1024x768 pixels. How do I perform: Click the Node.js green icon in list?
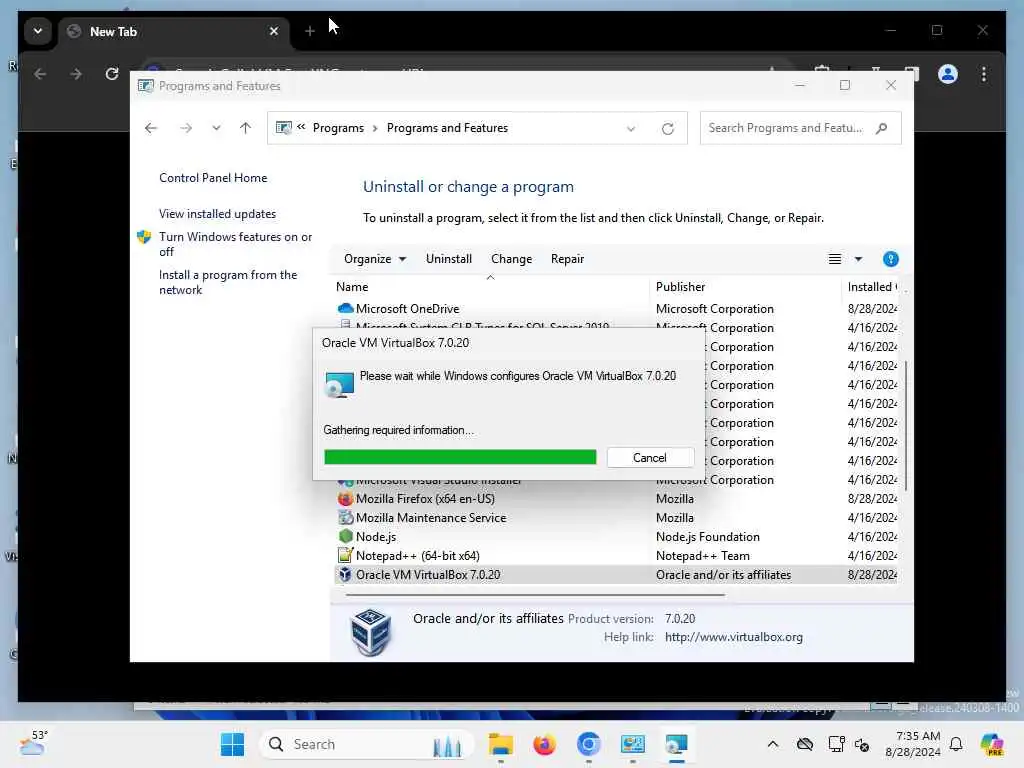pos(345,537)
